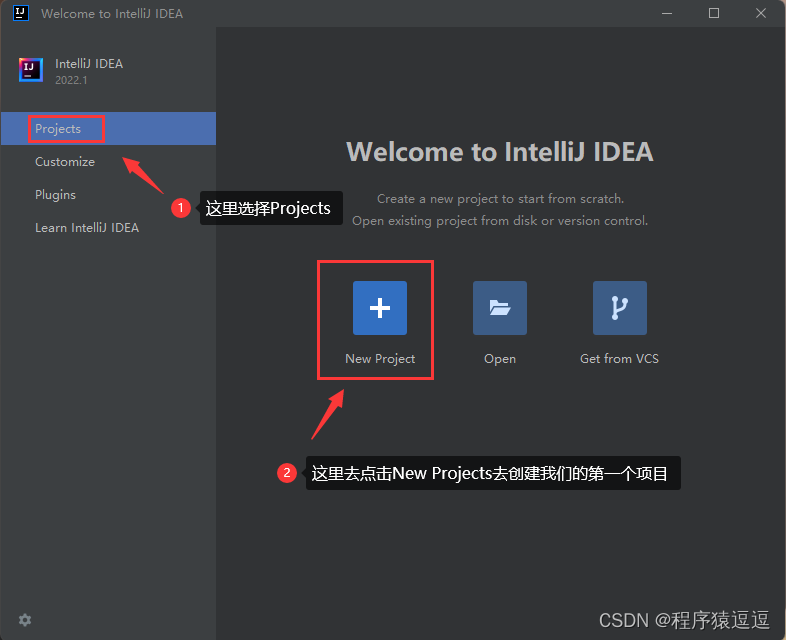Click the window title text
This screenshot has width=786, height=640.
(112, 14)
